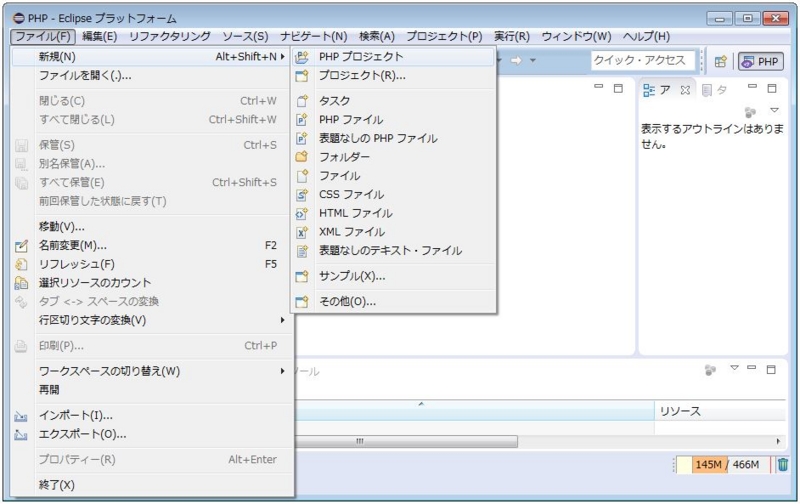Click the インポート import icon
800x504 pixels.
click(21, 416)
